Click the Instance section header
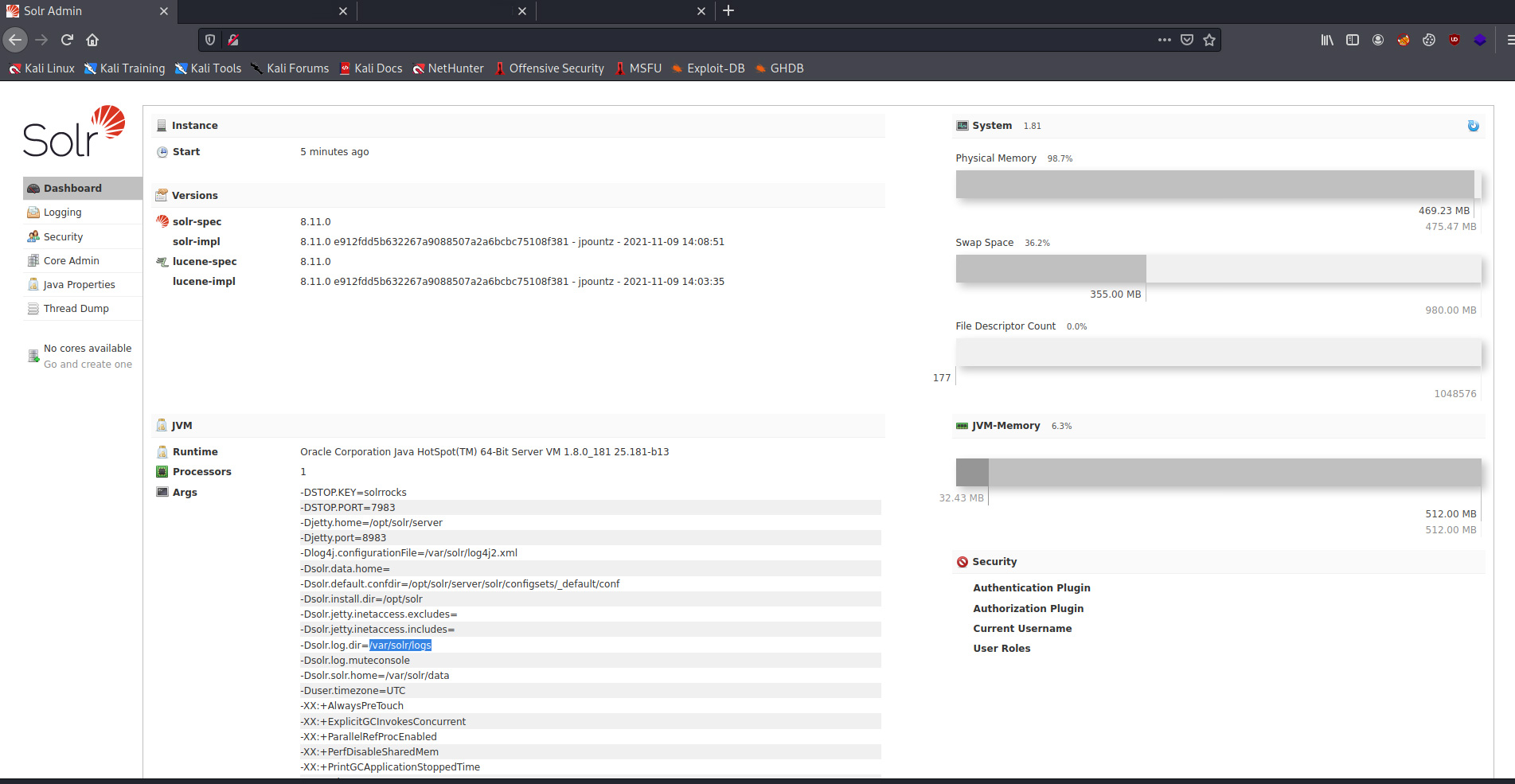The width and height of the screenshot is (1515, 784). point(517,126)
